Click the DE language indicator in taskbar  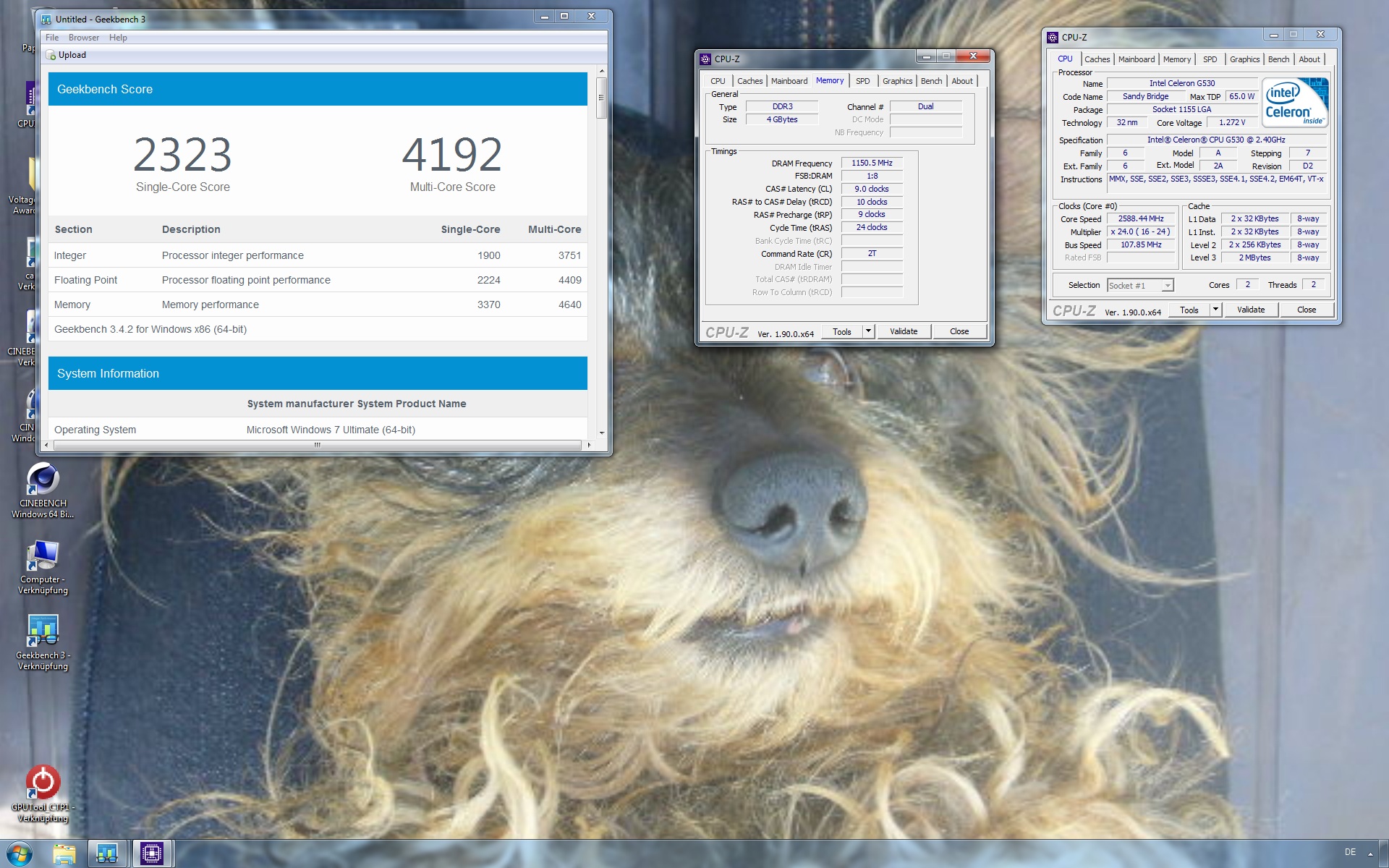(1350, 852)
